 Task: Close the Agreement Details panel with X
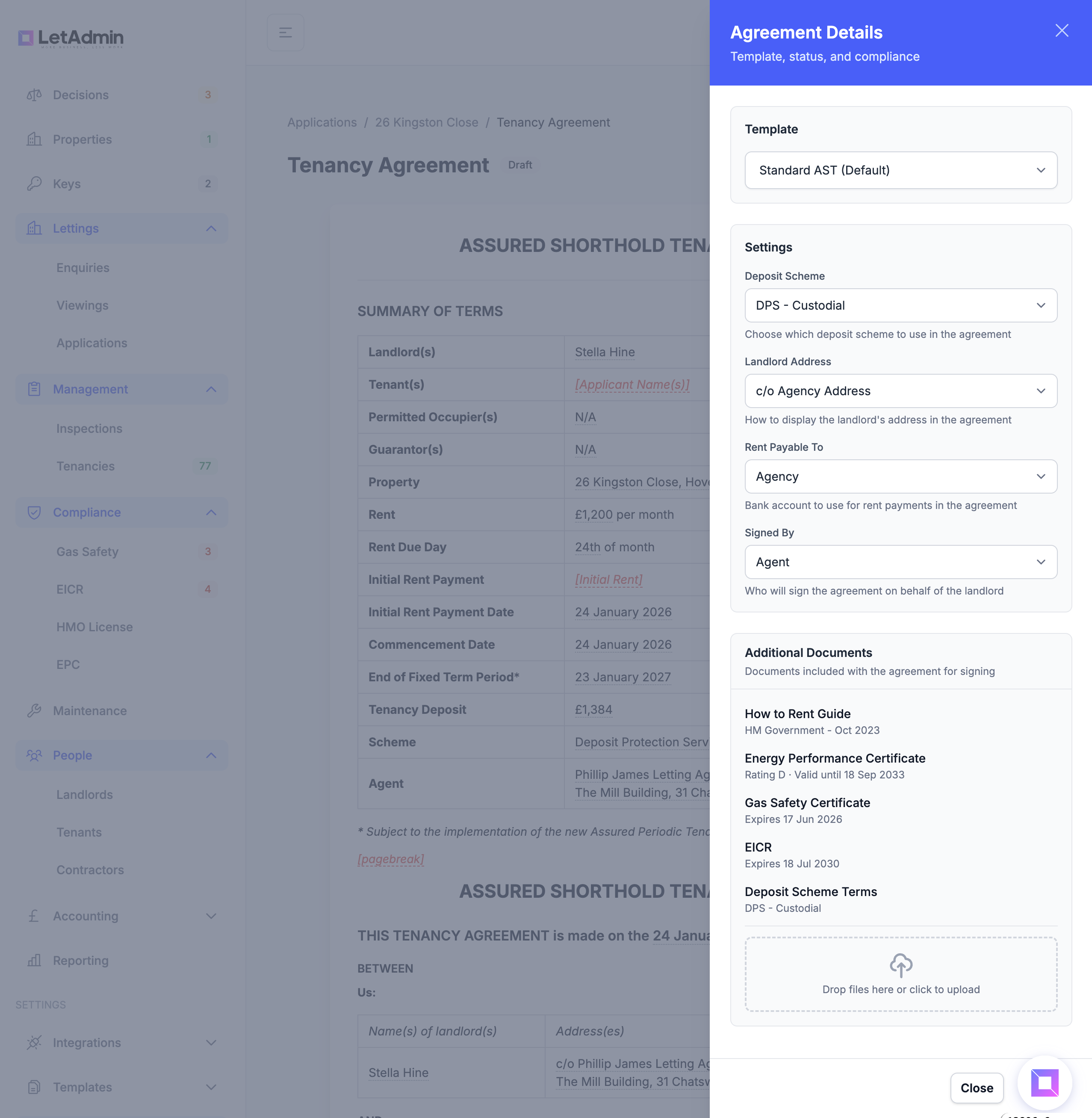(1062, 30)
